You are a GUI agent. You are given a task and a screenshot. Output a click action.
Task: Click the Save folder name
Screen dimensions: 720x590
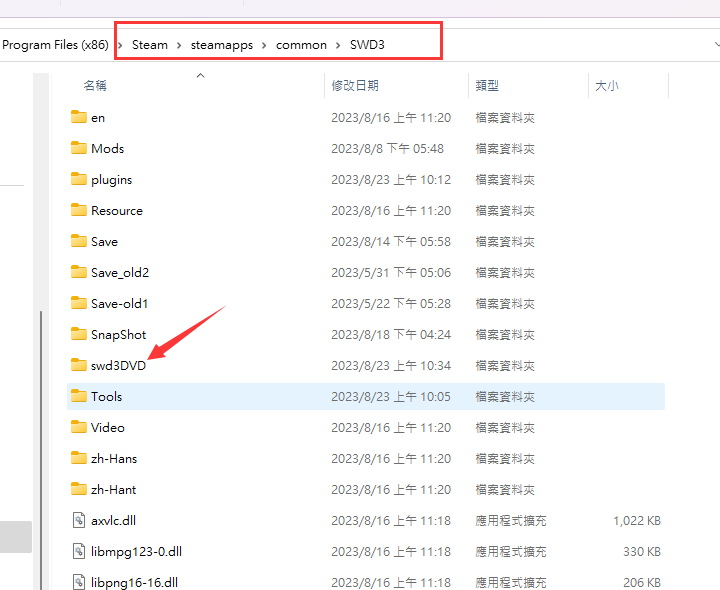coord(104,242)
